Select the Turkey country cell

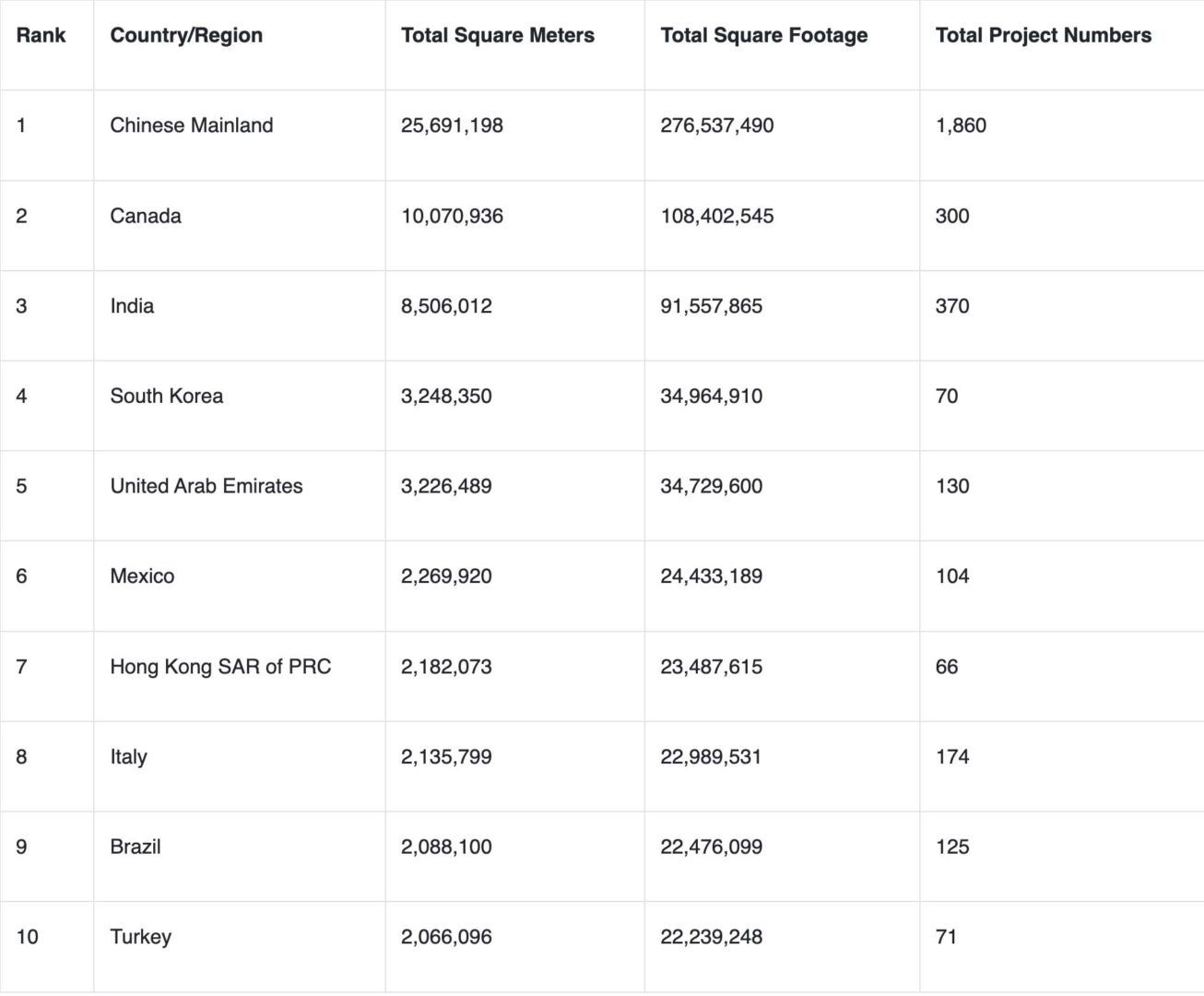(x=141, y=937)
